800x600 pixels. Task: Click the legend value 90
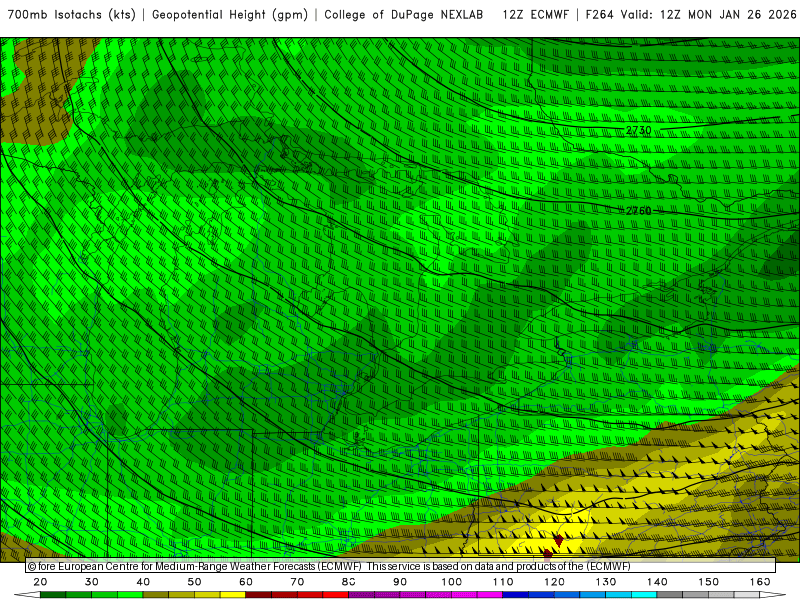tap(400, 582)
